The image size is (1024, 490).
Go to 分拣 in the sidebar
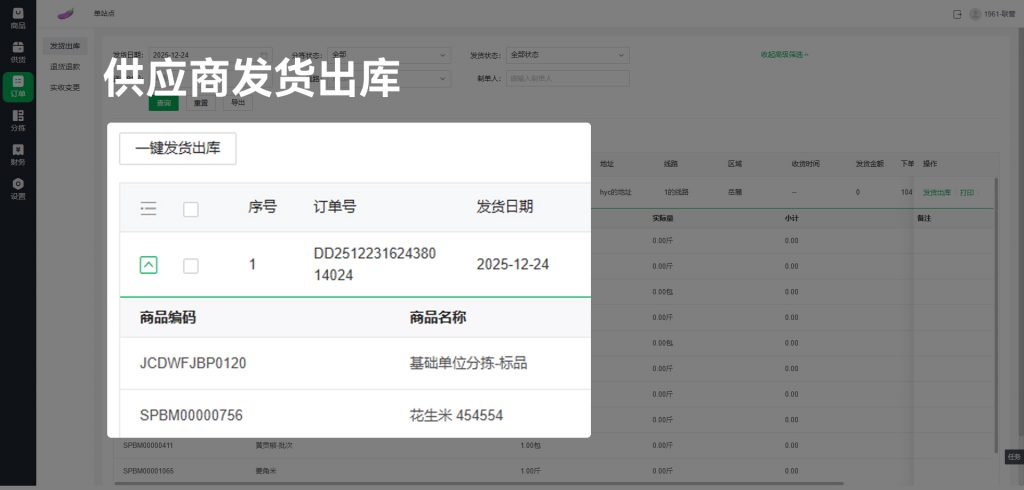pos(18,120)
